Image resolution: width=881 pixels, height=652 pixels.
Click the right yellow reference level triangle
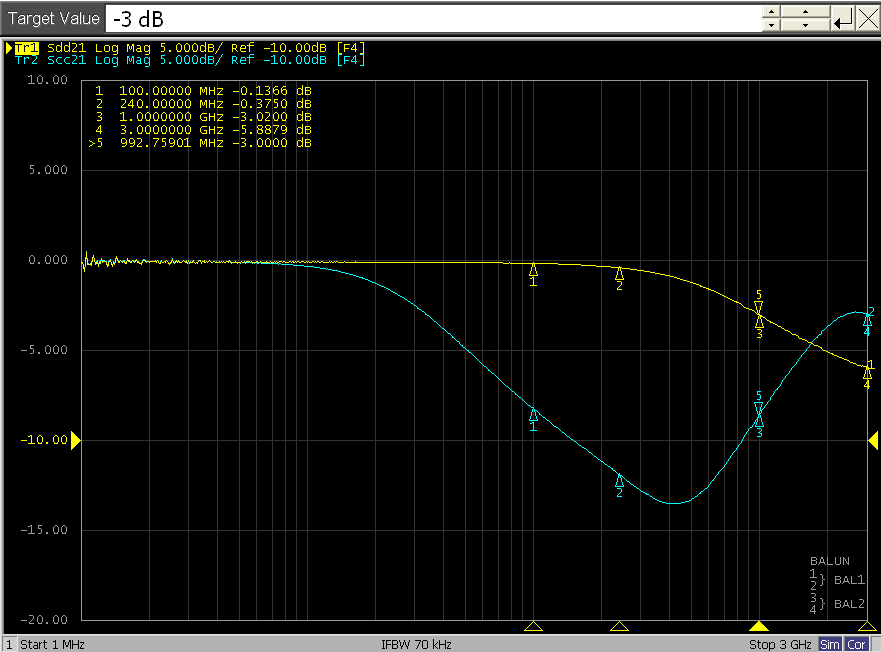point(873,439)
